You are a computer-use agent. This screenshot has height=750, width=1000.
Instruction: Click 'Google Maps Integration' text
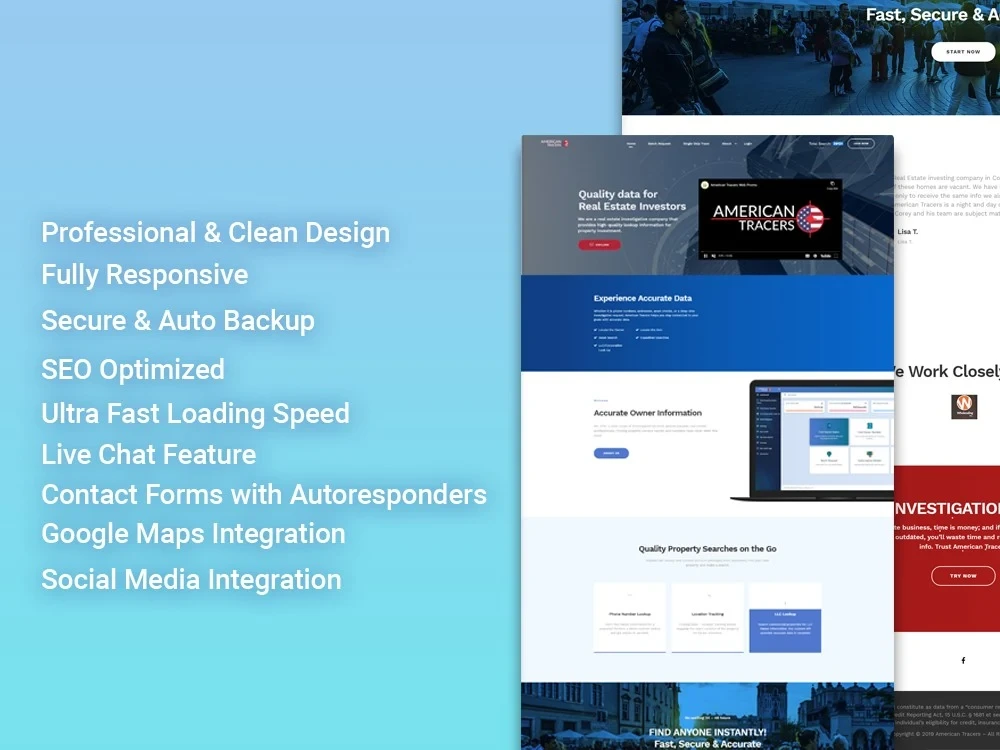193,534
